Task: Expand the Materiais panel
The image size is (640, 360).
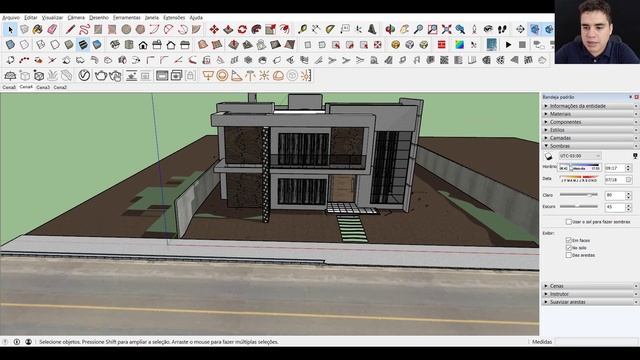Action: click(590, 114)
